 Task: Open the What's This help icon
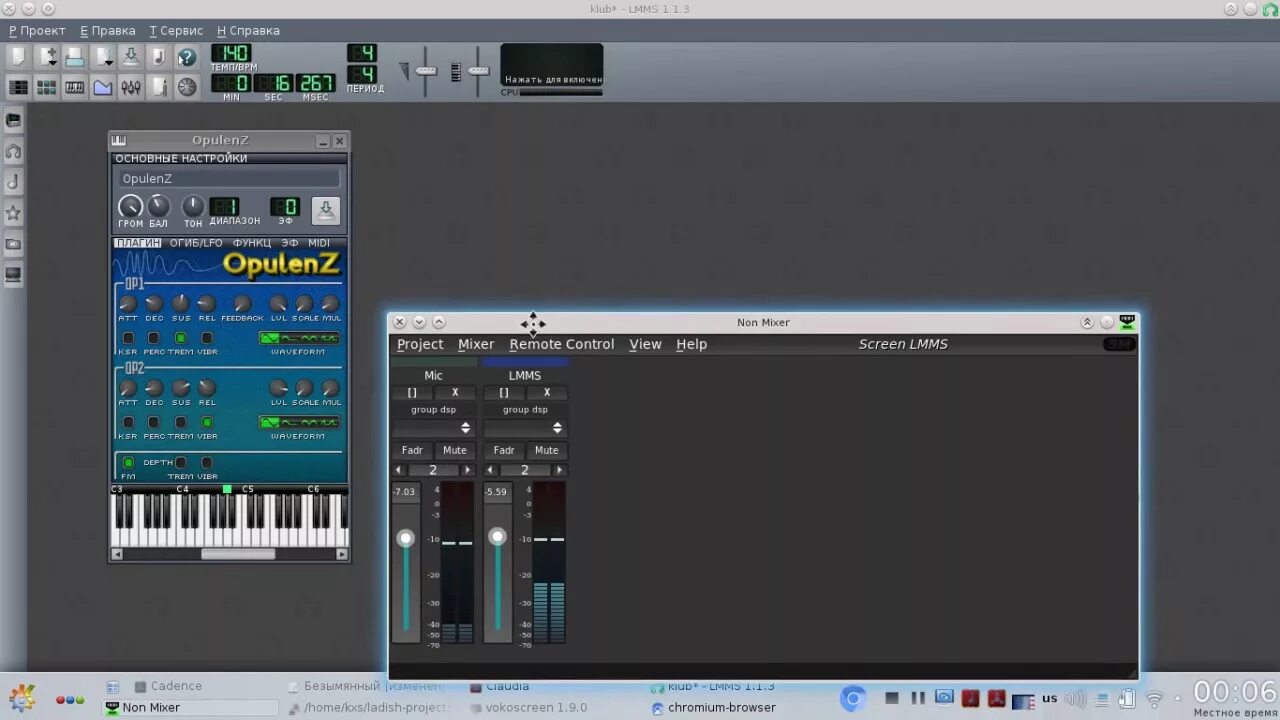click(187, 57)
